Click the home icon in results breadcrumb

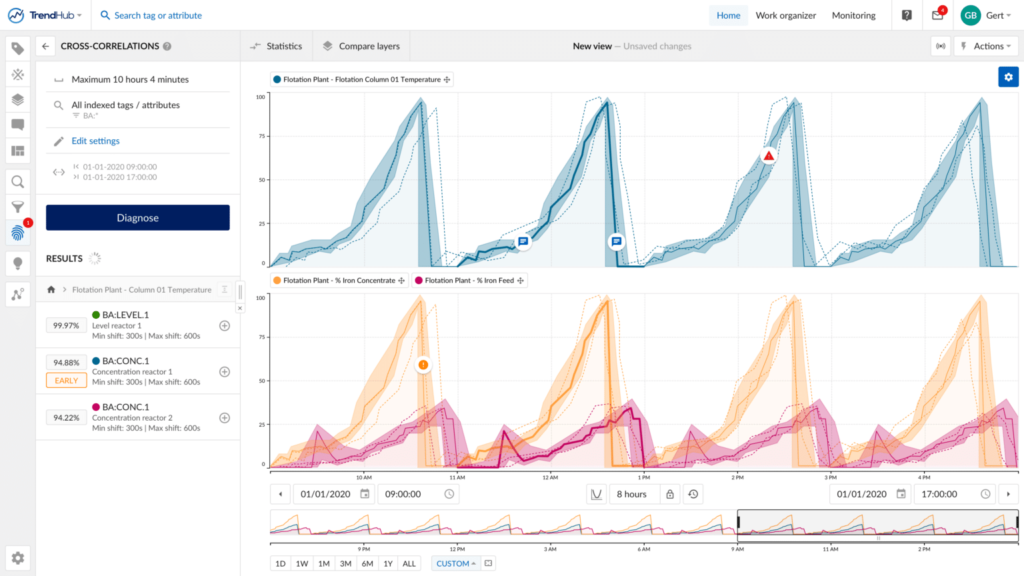point(51,289)
